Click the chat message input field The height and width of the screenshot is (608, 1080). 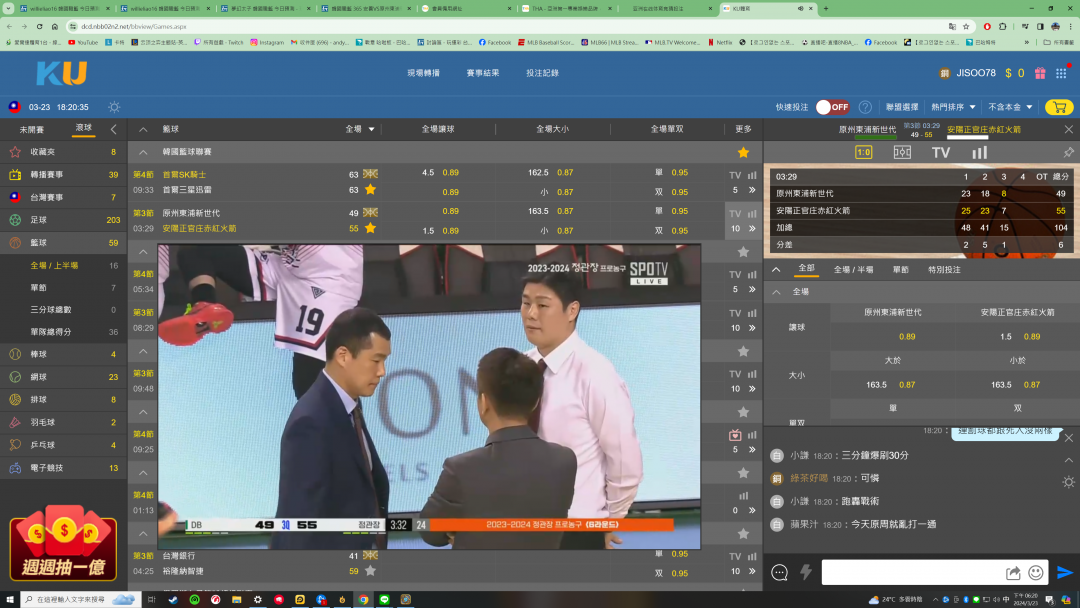911,572
